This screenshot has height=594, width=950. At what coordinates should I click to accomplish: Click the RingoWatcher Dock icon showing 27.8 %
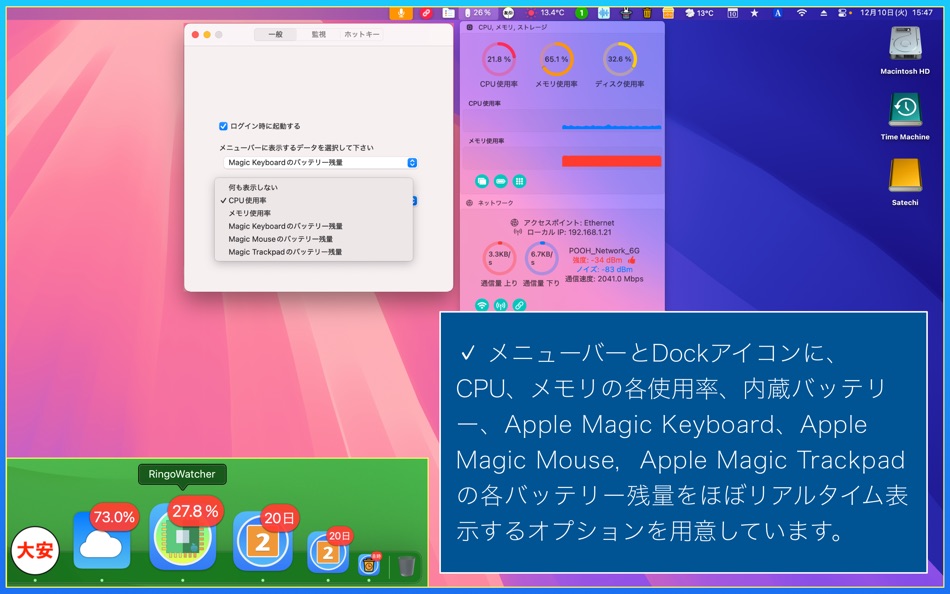[x=182, y=536]
